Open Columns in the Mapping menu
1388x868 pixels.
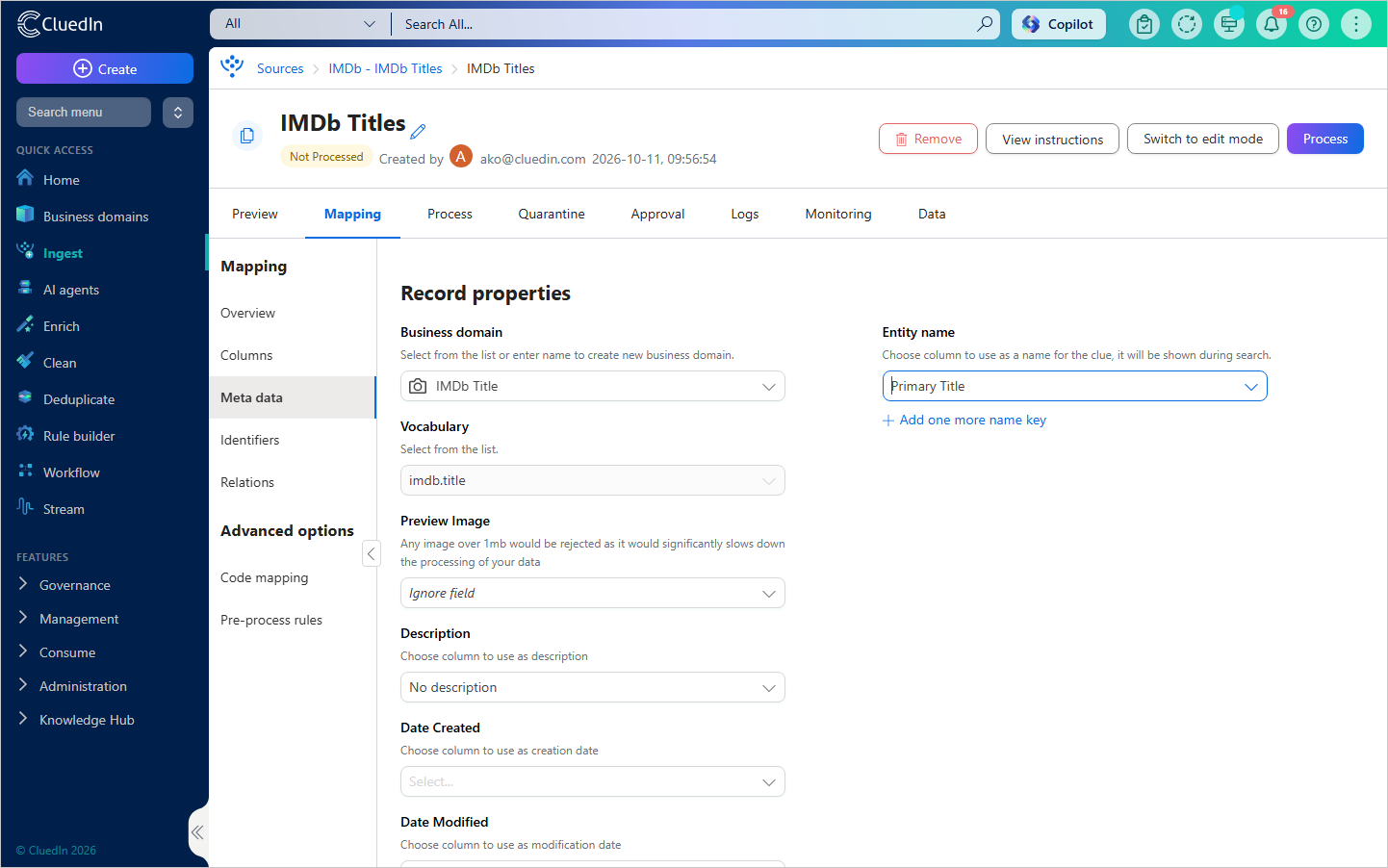click(x=293, y=355)
